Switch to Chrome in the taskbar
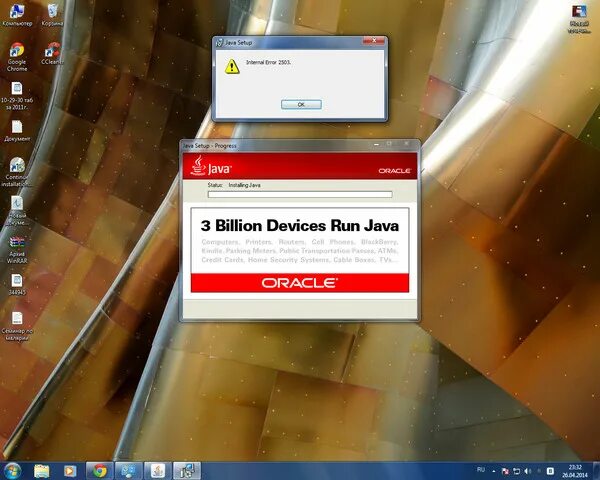 click(100, 471)
